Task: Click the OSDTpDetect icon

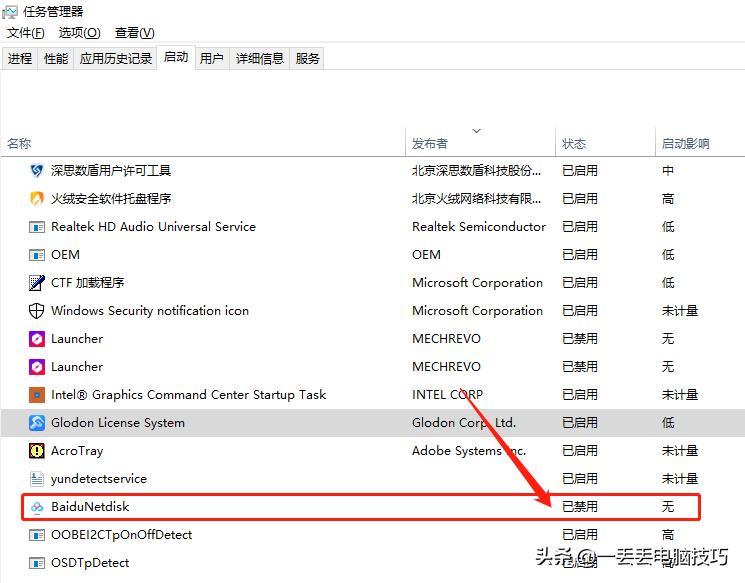Action: (37, 563)
